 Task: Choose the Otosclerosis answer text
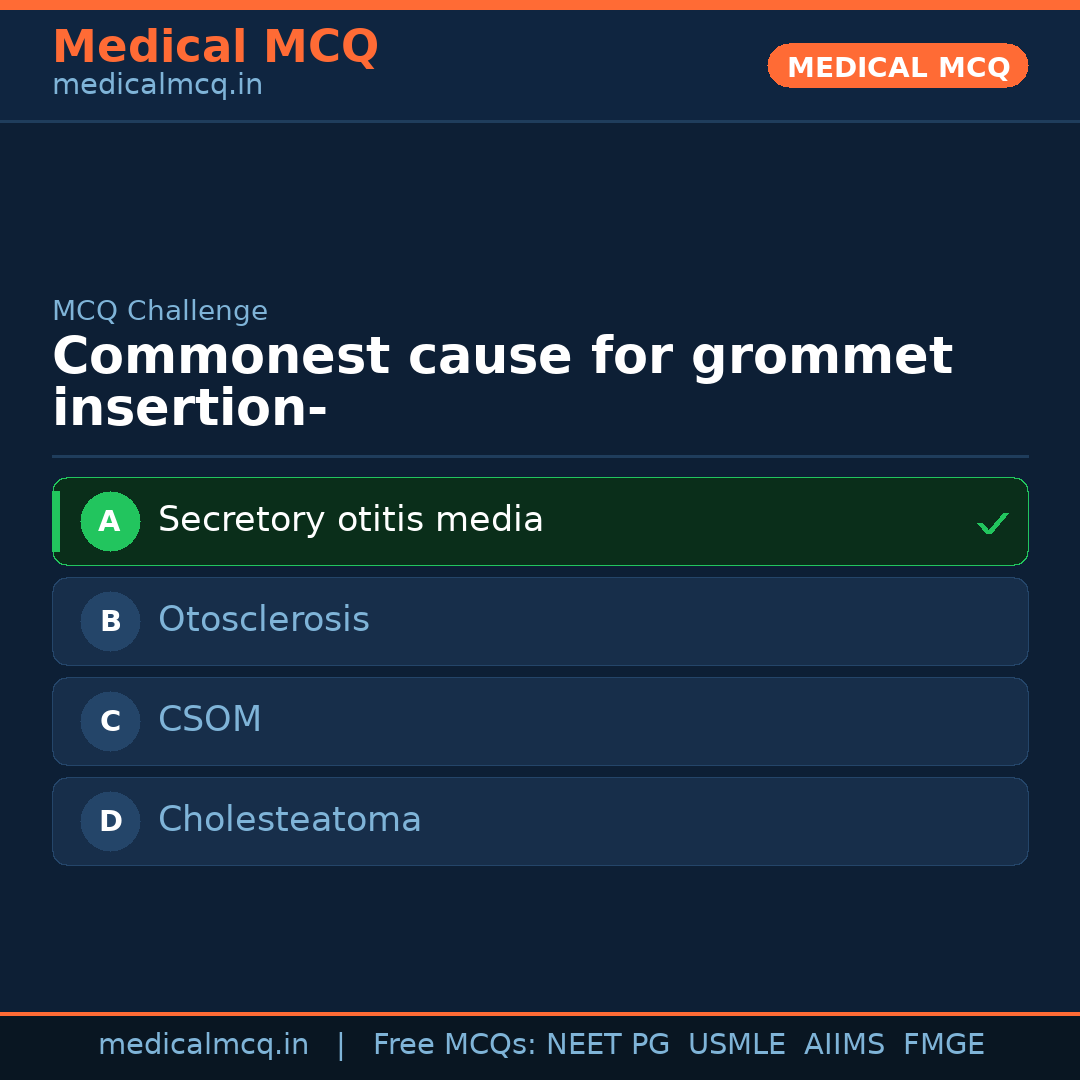tap(264, 620)
